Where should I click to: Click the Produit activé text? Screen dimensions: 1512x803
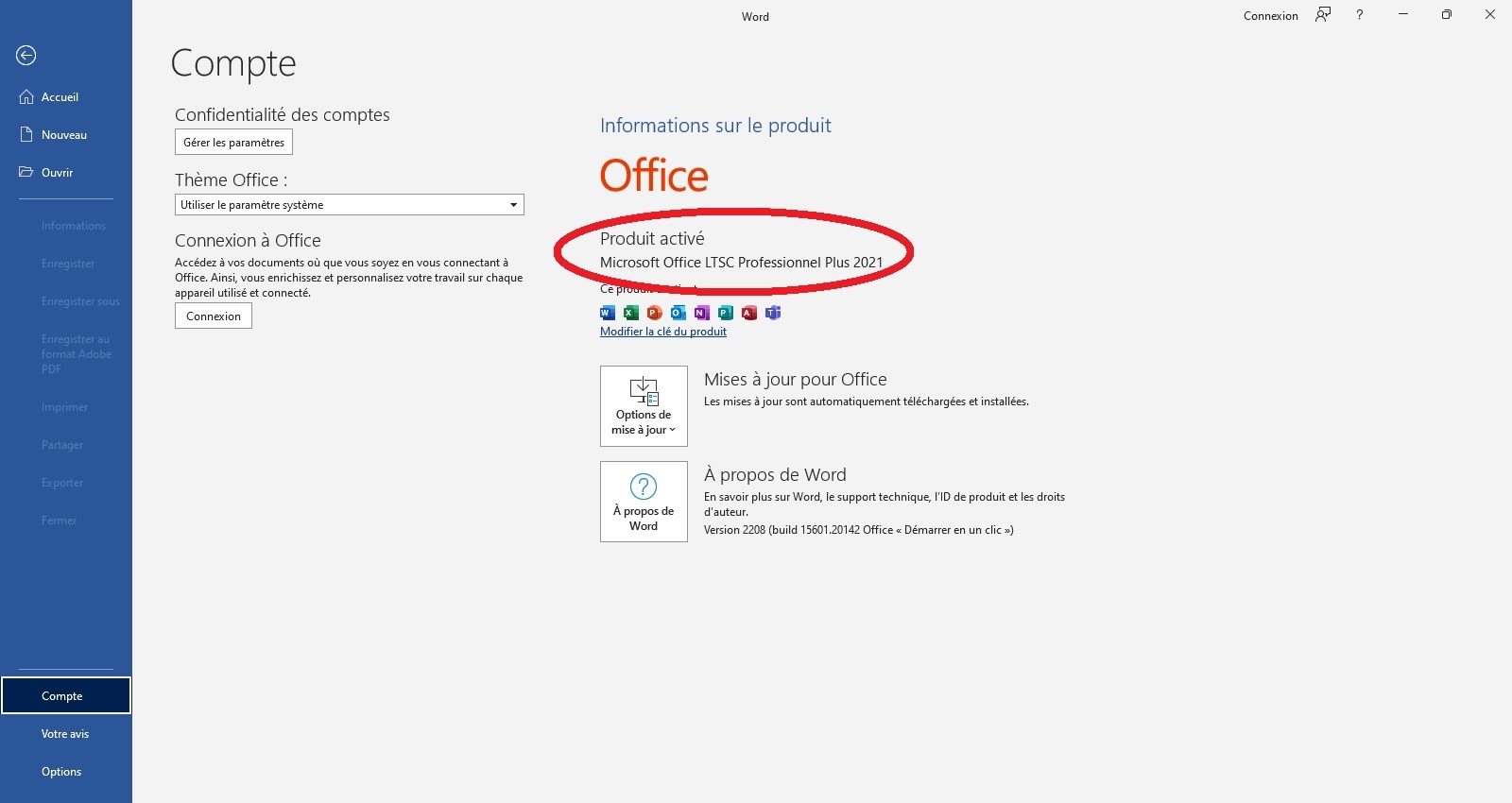pos(652,239)
